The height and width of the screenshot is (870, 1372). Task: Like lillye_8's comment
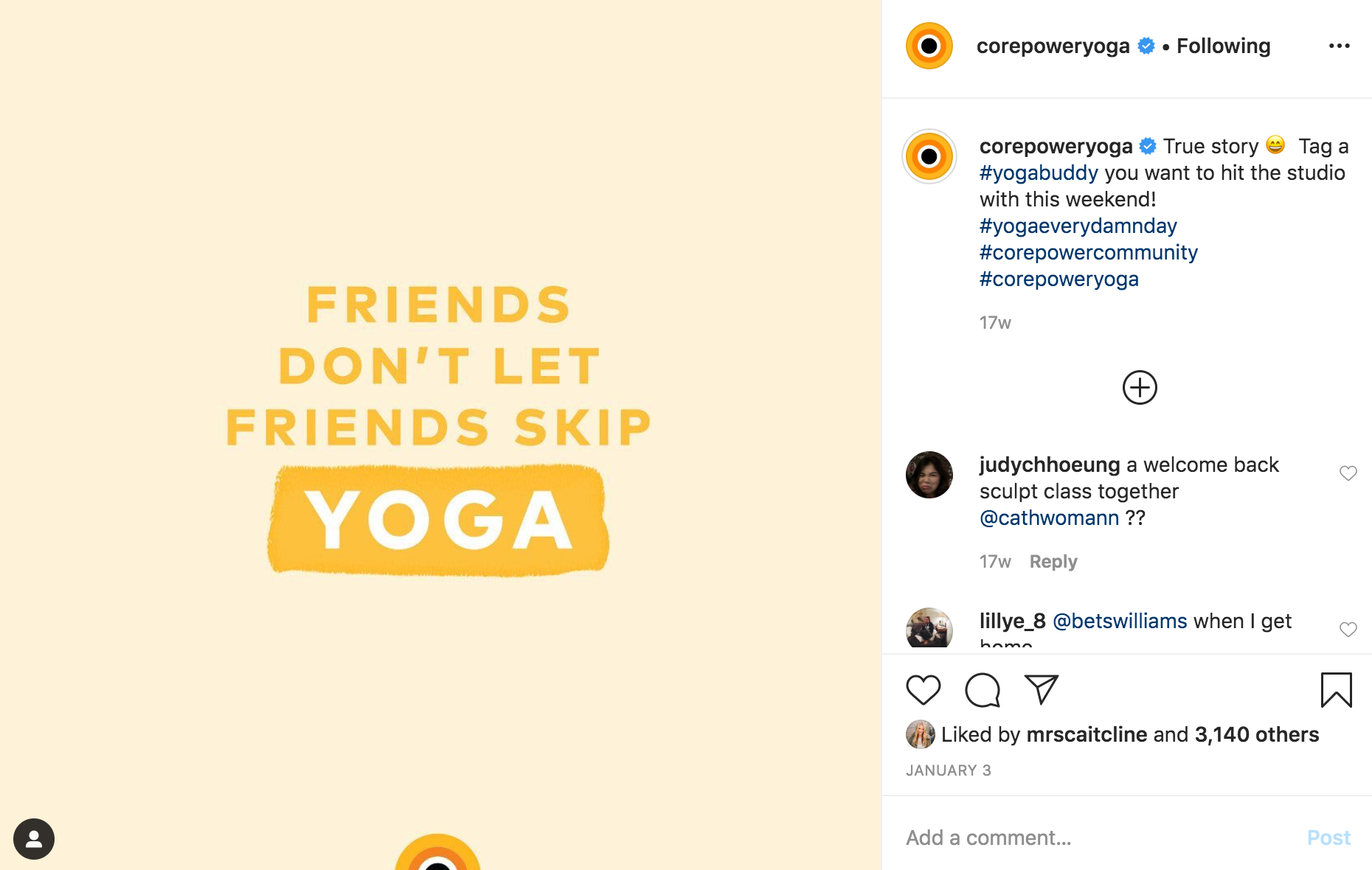click(x=1348, y=630)
